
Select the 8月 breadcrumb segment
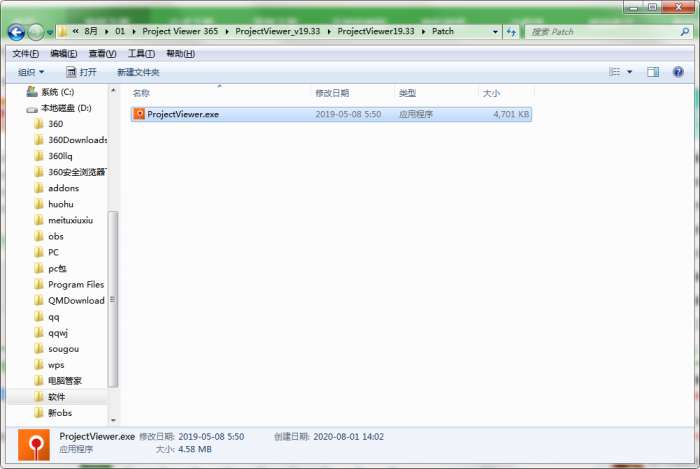91,31
